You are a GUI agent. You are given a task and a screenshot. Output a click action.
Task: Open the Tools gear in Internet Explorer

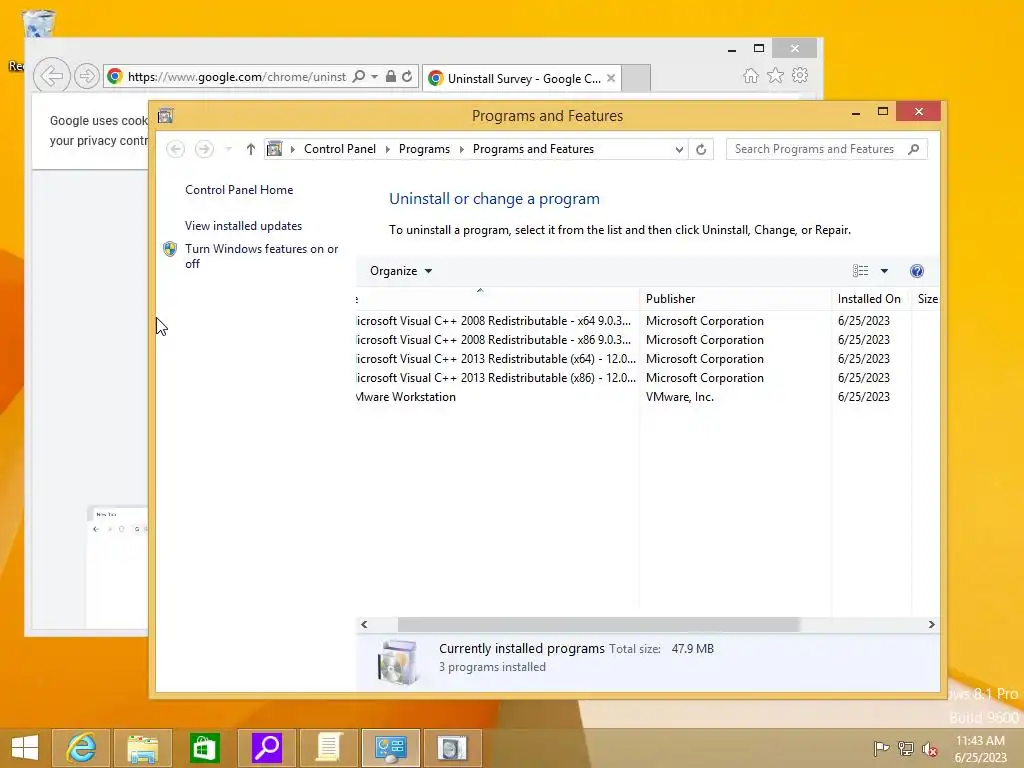click(800, 75)
